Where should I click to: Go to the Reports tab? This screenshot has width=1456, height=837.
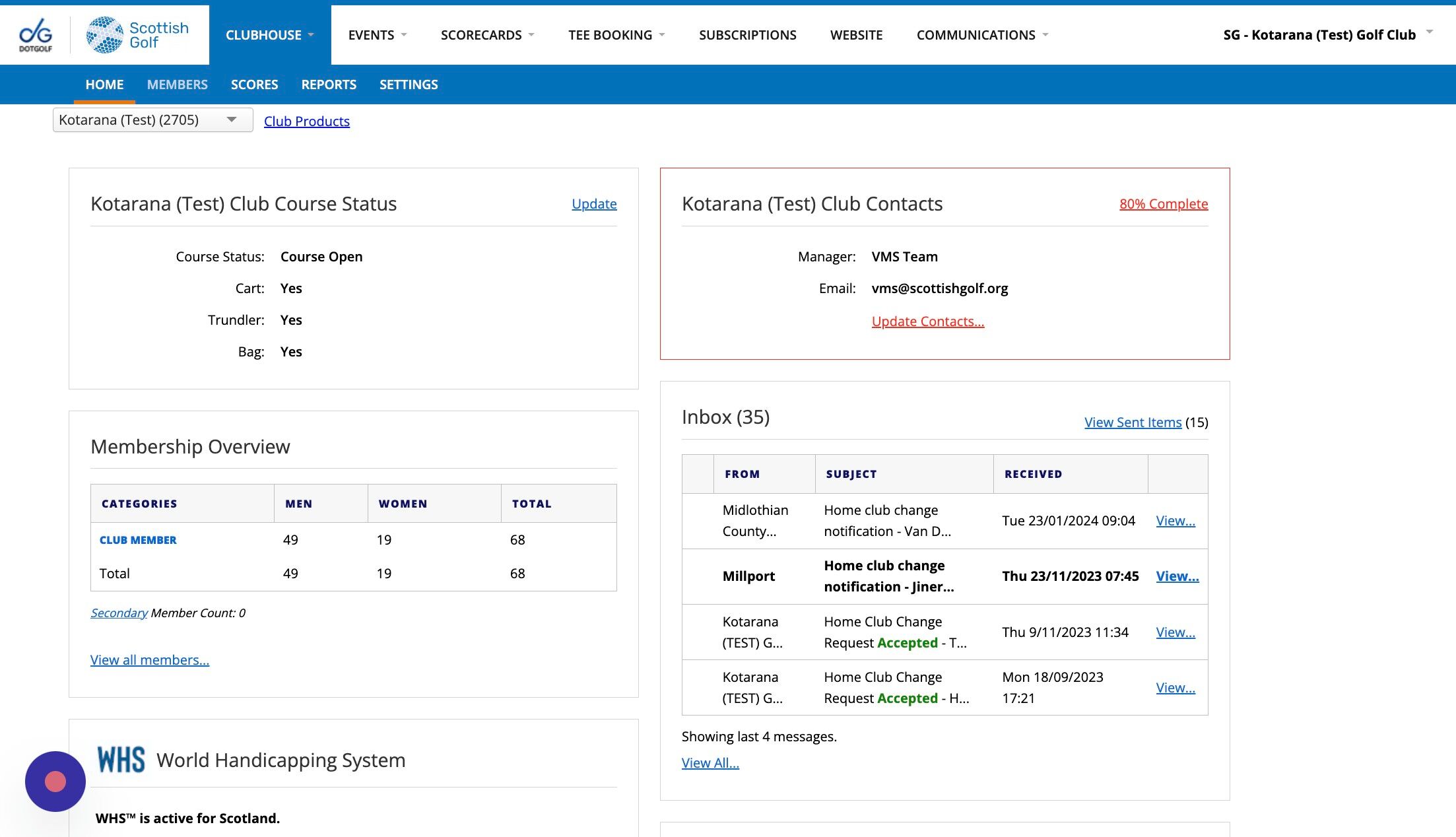click(328, 84)
